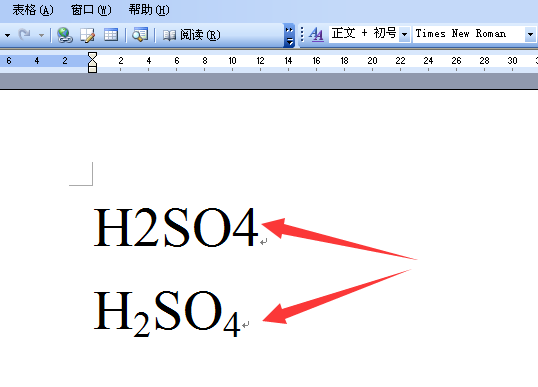Screen dimensions: 538x387
Task: Click toolbar options overflow chevron
Action: (289, 35)
